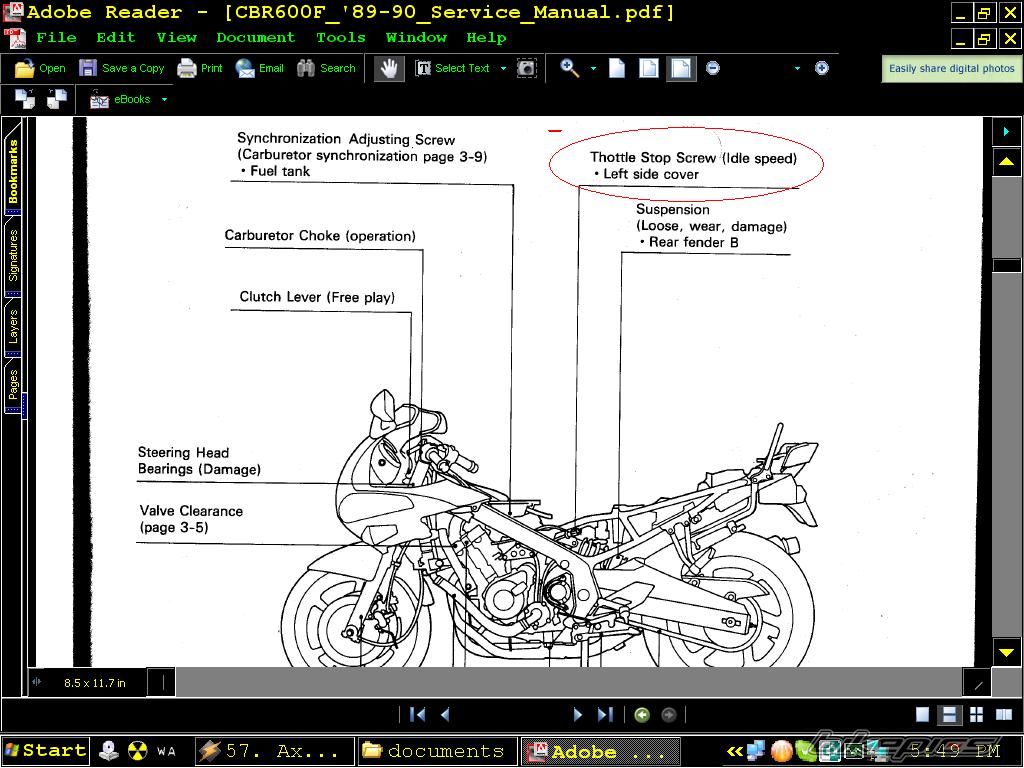Viewport: 1024px width, 768px height.
Task: Choose the Snapshot camera tool
Action: (526, 68)
